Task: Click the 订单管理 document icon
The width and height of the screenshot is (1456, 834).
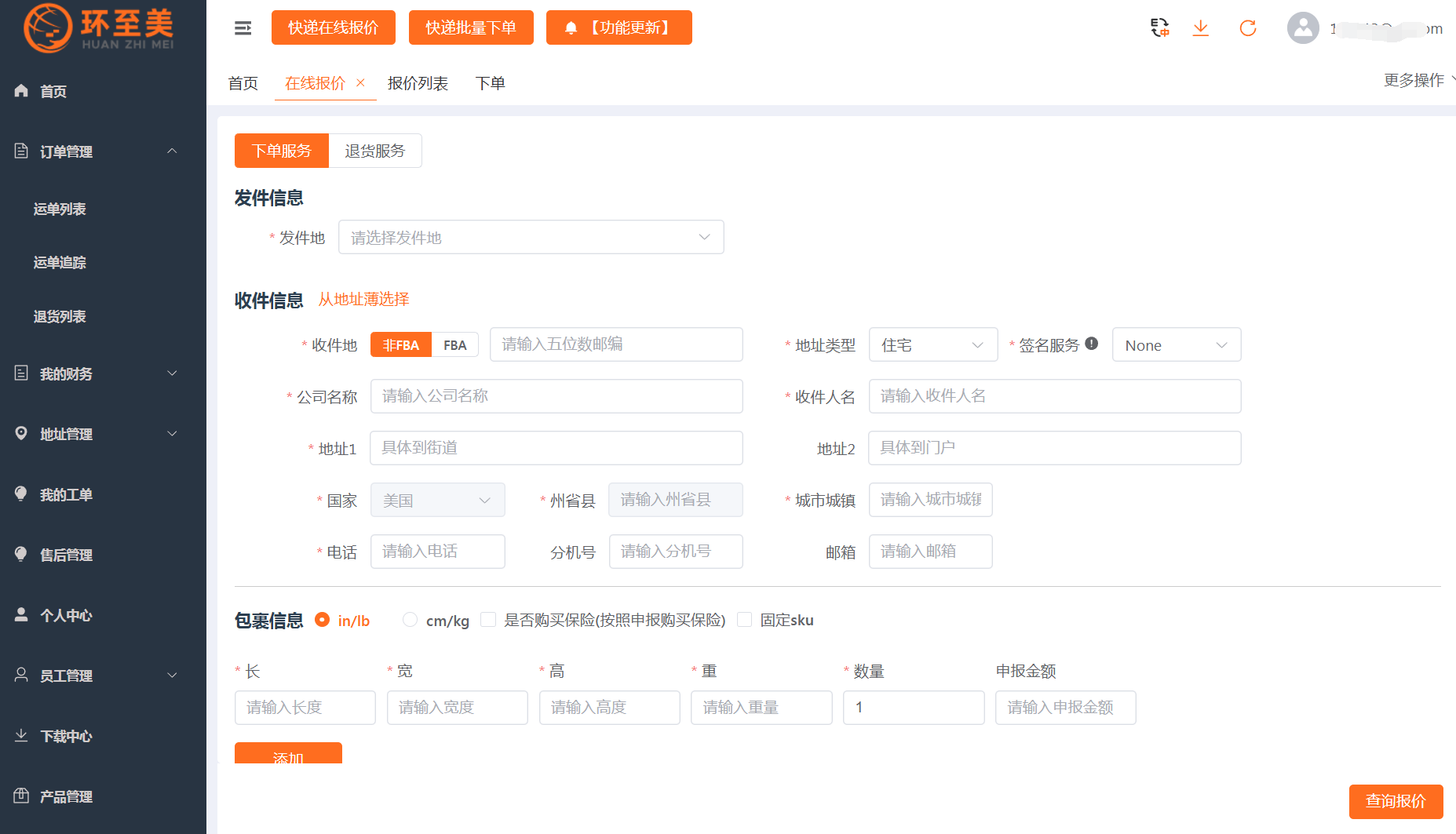Action: click(21, 151)
